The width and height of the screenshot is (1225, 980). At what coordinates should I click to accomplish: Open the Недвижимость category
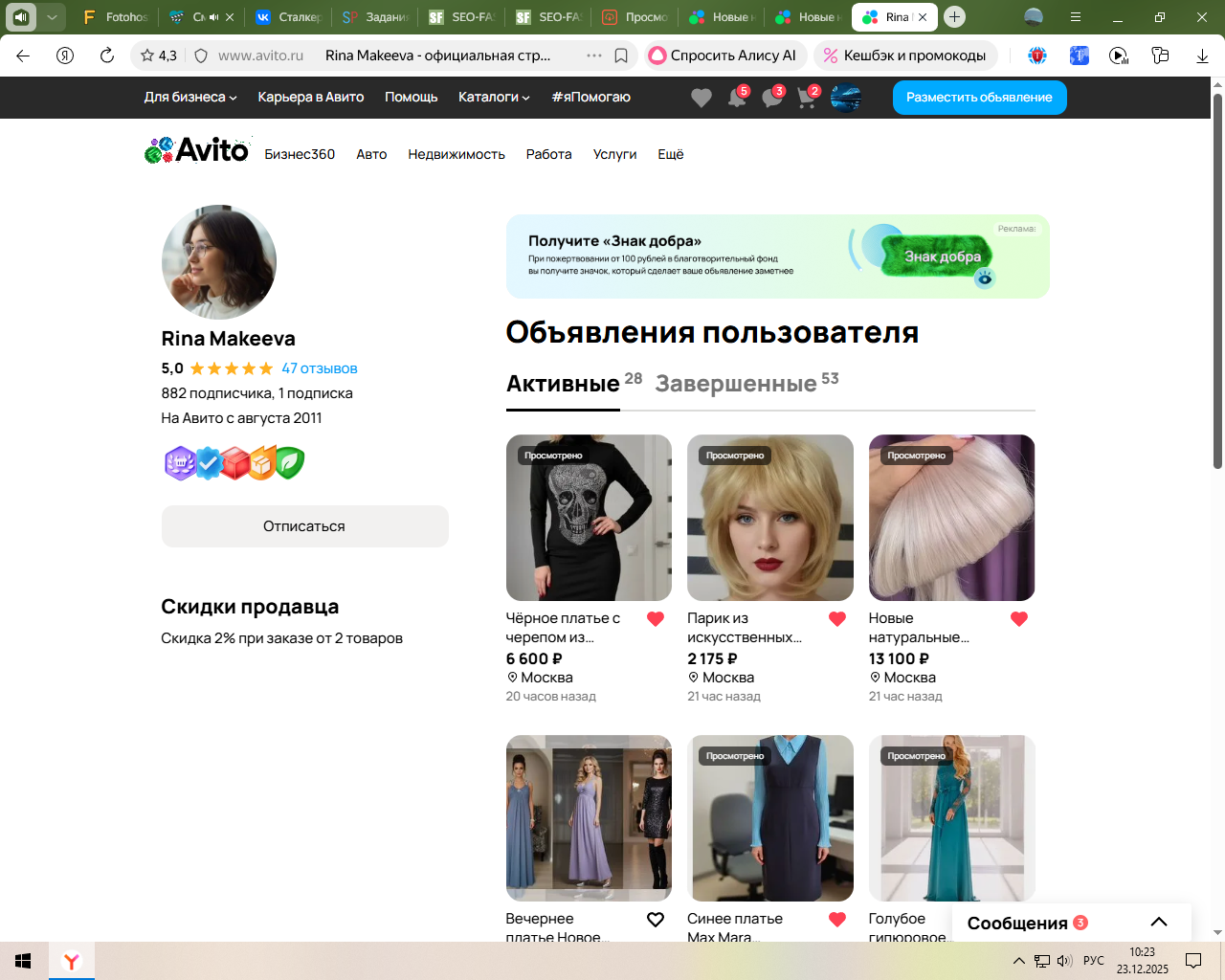click(x=457, y=154)
